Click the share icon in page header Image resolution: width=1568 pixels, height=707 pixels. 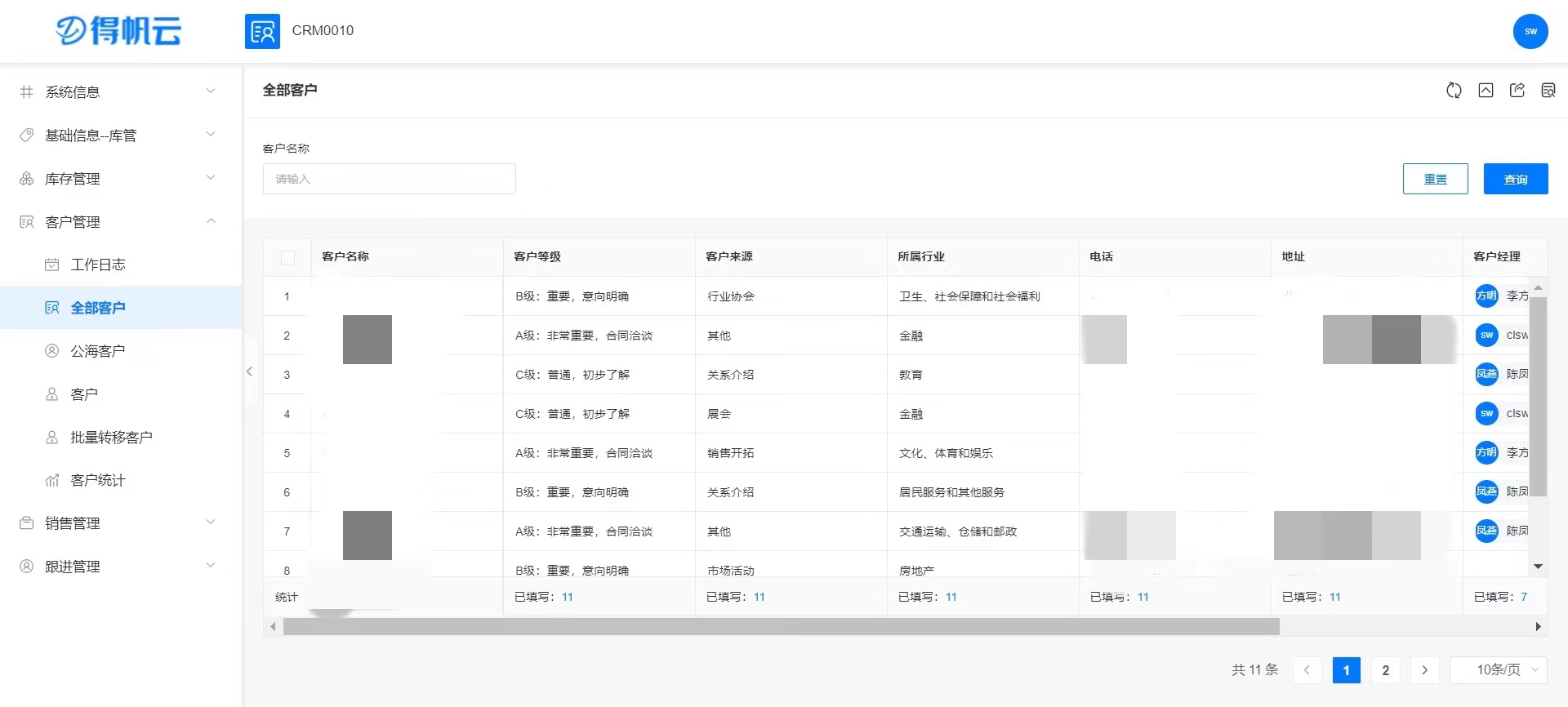pos(1517,91)
